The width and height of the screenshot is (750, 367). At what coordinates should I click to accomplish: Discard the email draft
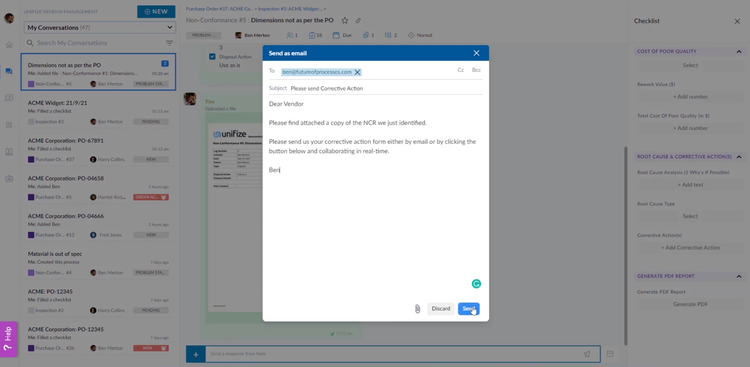coord(441,309)
